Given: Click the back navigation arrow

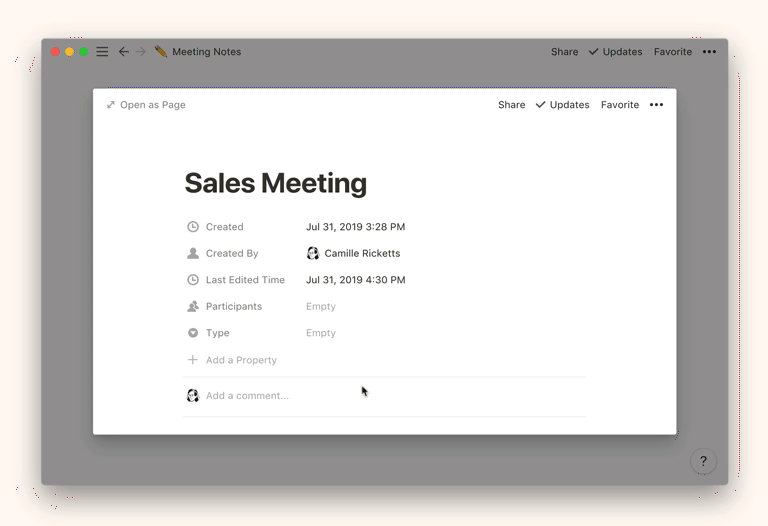Looking at the screenshot, I should pyautogui.click(x=124, y=52).
